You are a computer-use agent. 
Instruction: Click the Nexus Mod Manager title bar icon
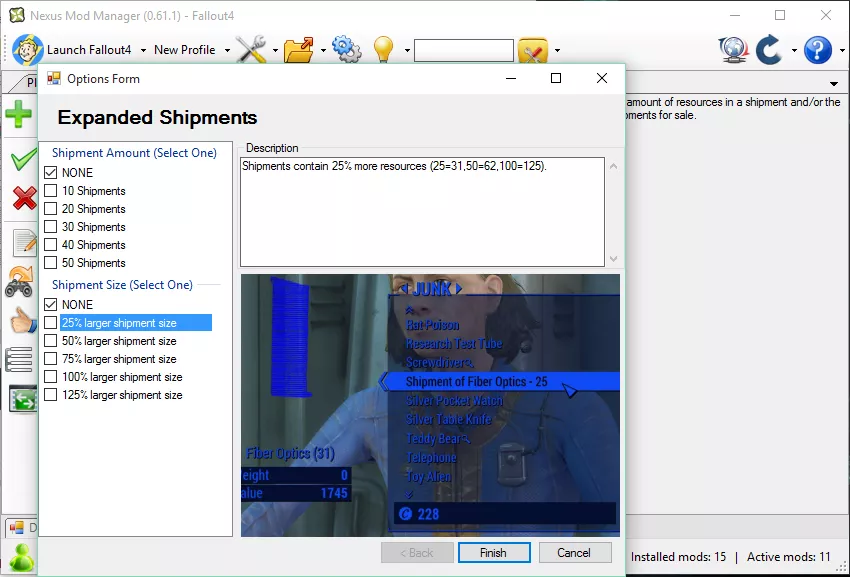click(17, 15)
